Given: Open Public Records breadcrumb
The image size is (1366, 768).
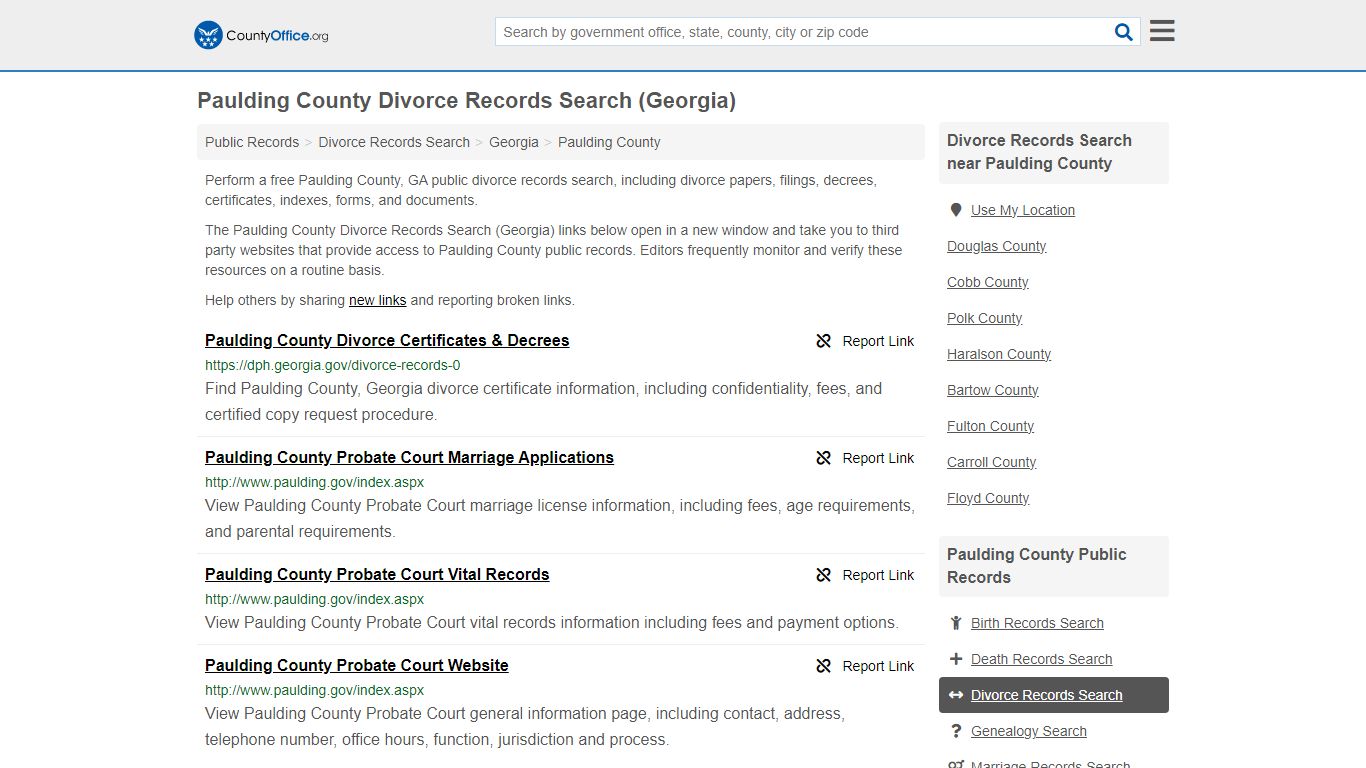Looking at the screenshot, I should pos(252,142).
